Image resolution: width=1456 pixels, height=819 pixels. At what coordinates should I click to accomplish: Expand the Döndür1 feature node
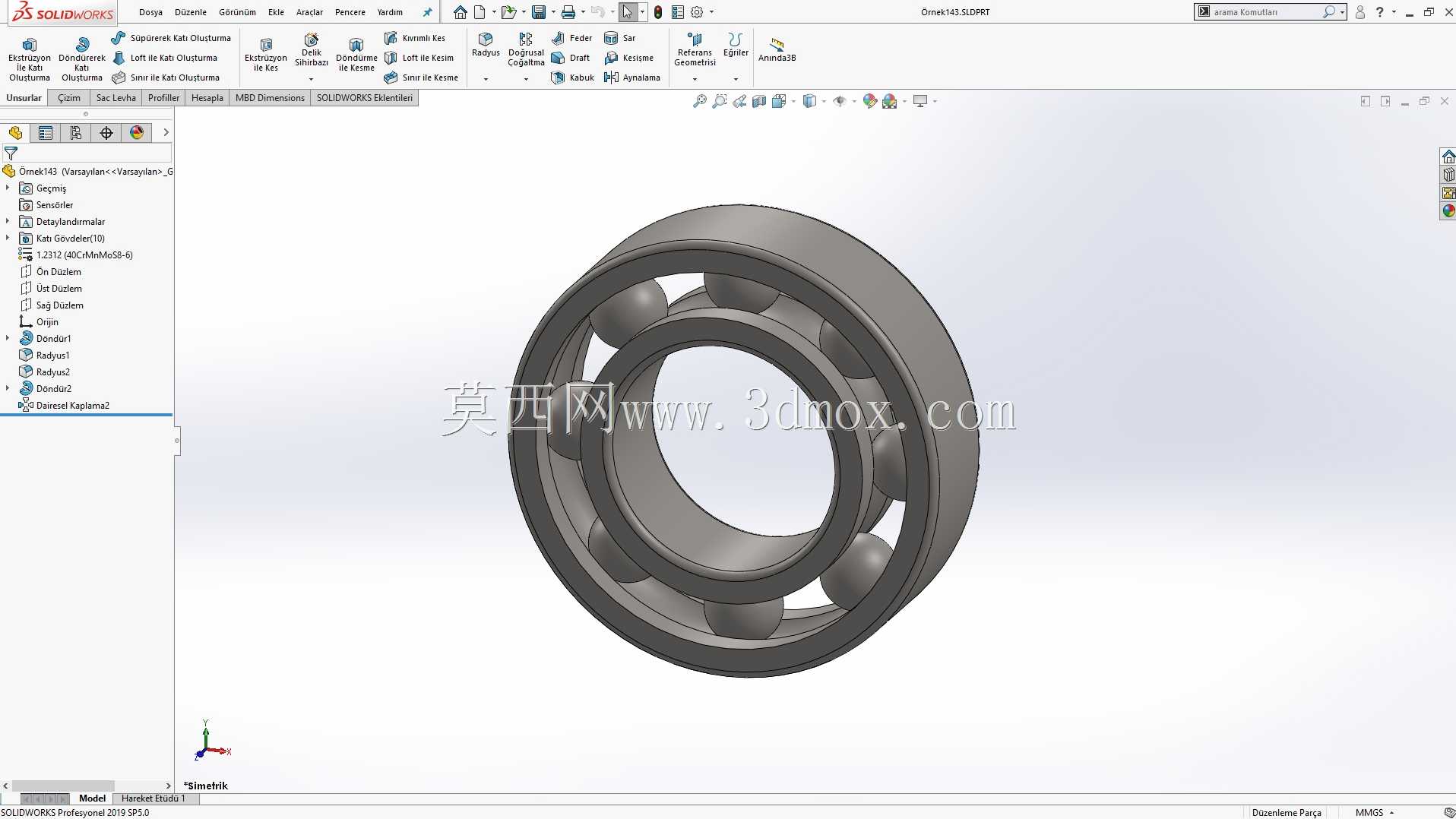tap(8, 338)
